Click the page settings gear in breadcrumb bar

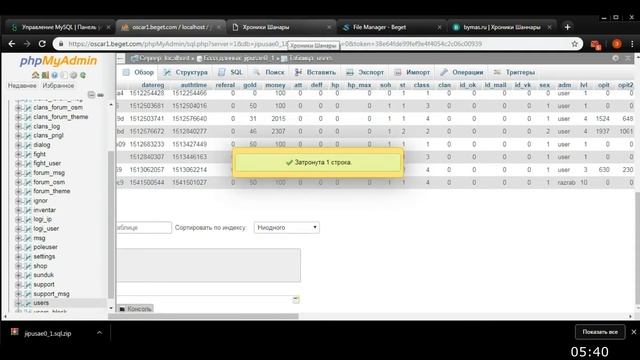(615, 58)
